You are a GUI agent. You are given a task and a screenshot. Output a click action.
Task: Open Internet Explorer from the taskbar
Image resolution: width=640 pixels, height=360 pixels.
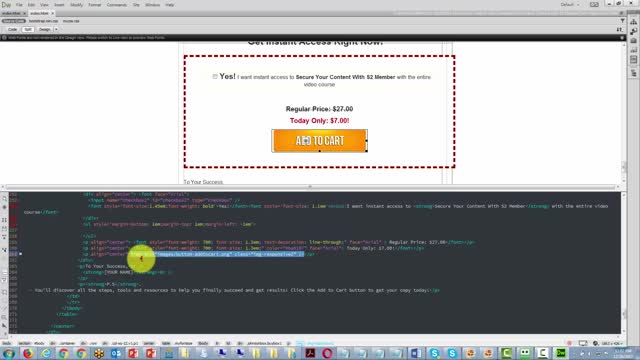(45, 353)
